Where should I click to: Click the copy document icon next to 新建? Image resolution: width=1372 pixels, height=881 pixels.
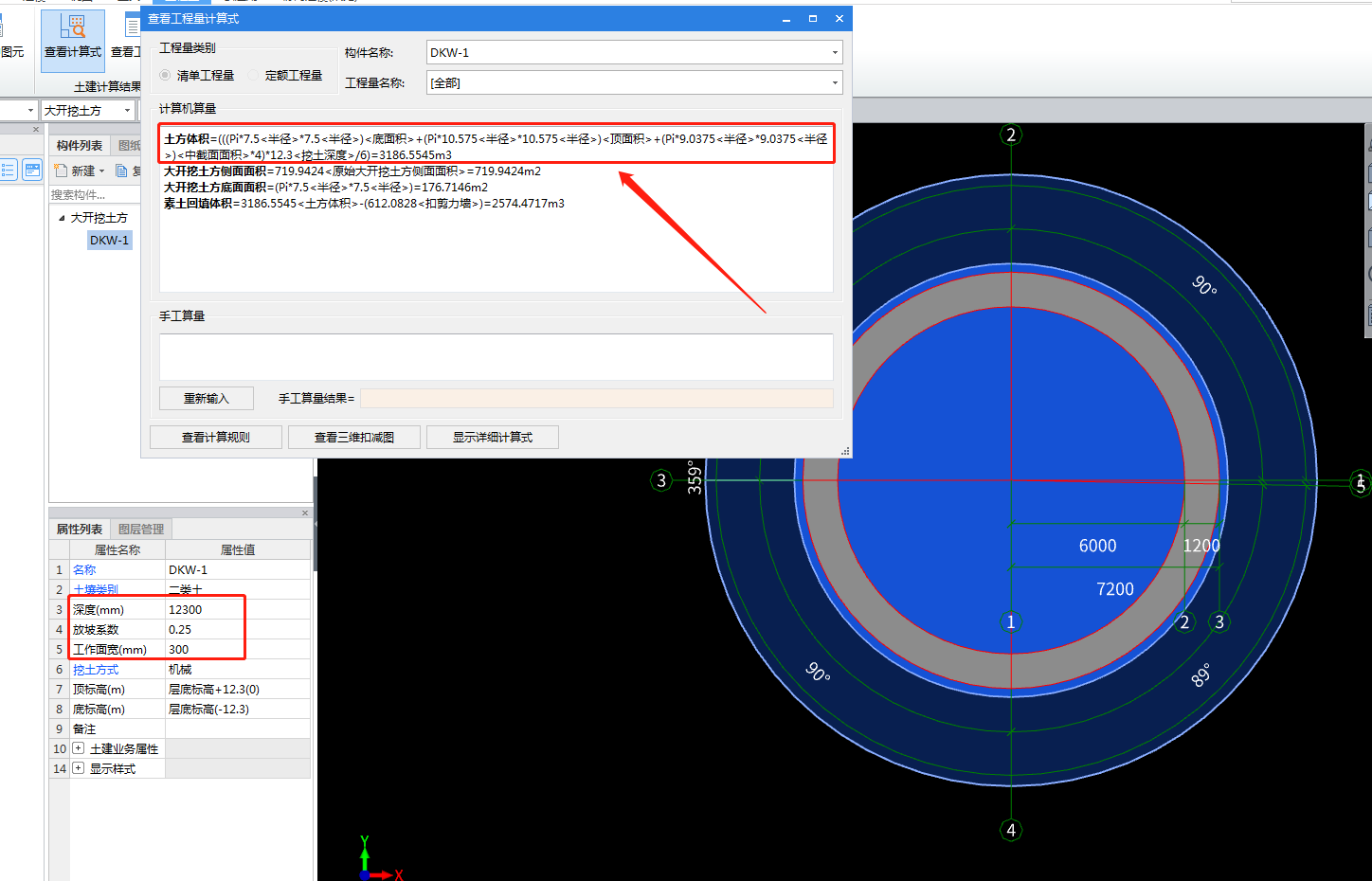121,171
